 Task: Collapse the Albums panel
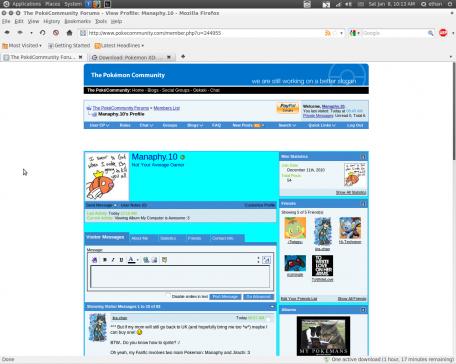pos(363,310)
